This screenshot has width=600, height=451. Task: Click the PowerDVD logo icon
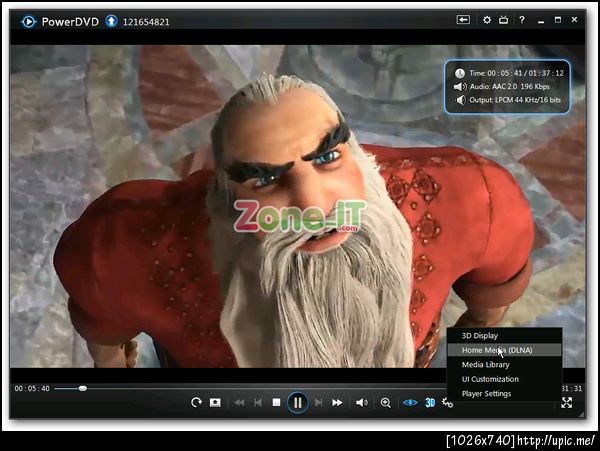(x=28, y=21)
